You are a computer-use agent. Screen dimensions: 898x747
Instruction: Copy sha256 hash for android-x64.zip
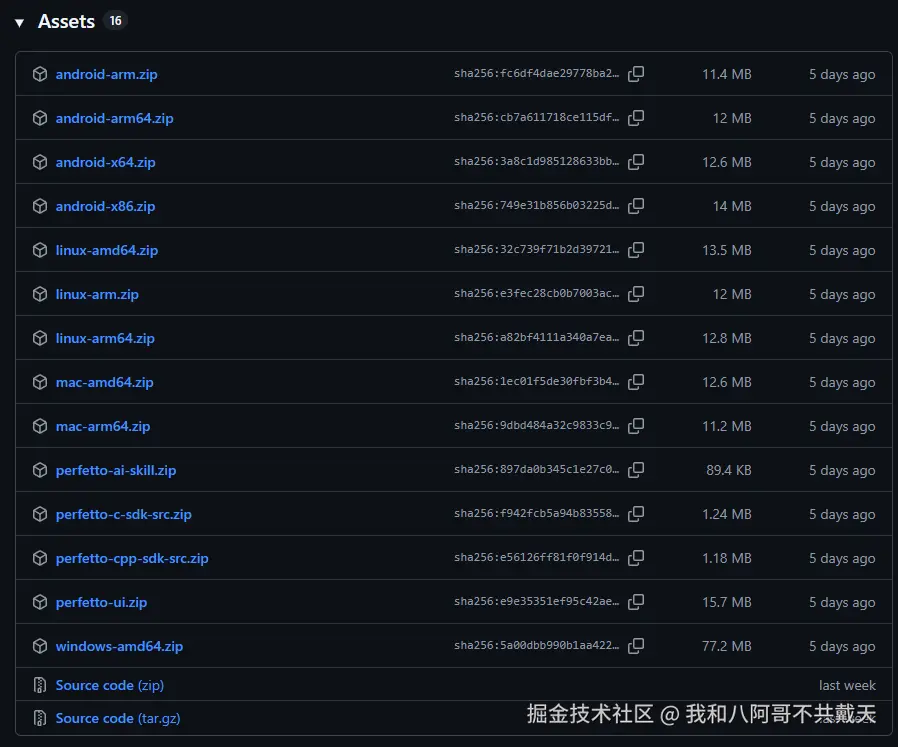(x=636, y=162)
